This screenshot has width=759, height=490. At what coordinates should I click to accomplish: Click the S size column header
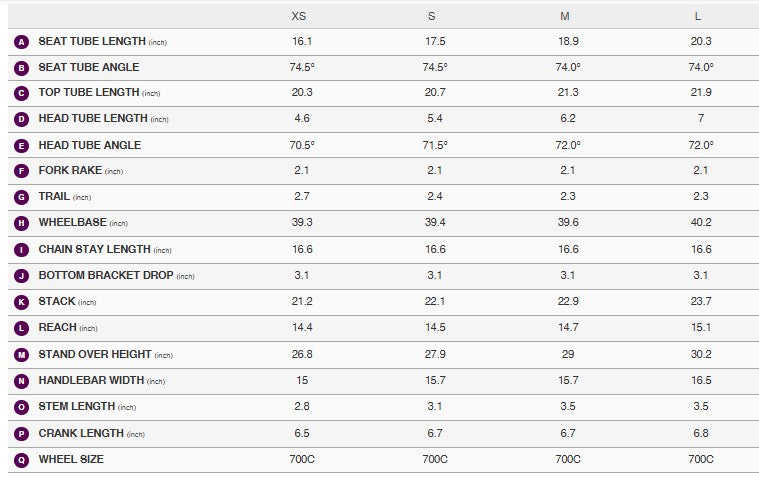[x=432, y=16]
